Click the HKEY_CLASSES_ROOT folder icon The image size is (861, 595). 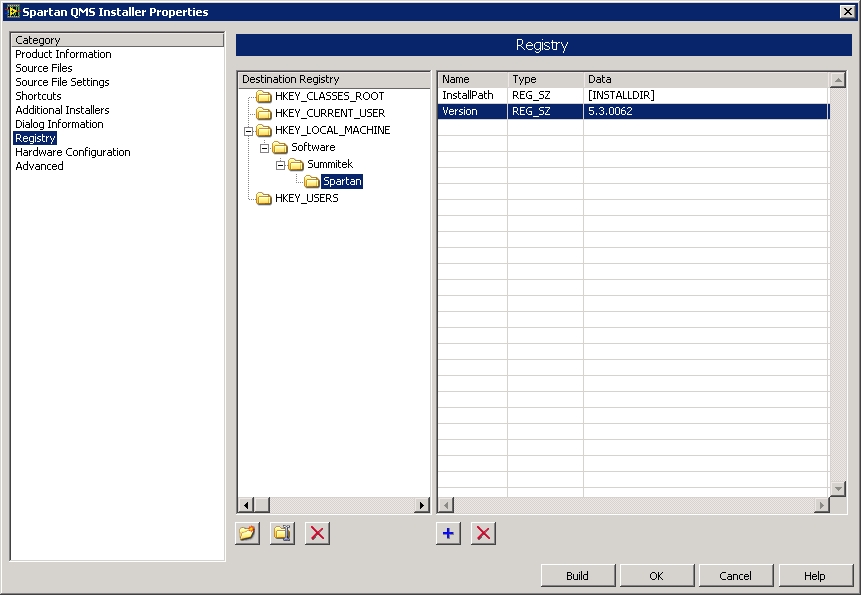[x=264, y=97]
